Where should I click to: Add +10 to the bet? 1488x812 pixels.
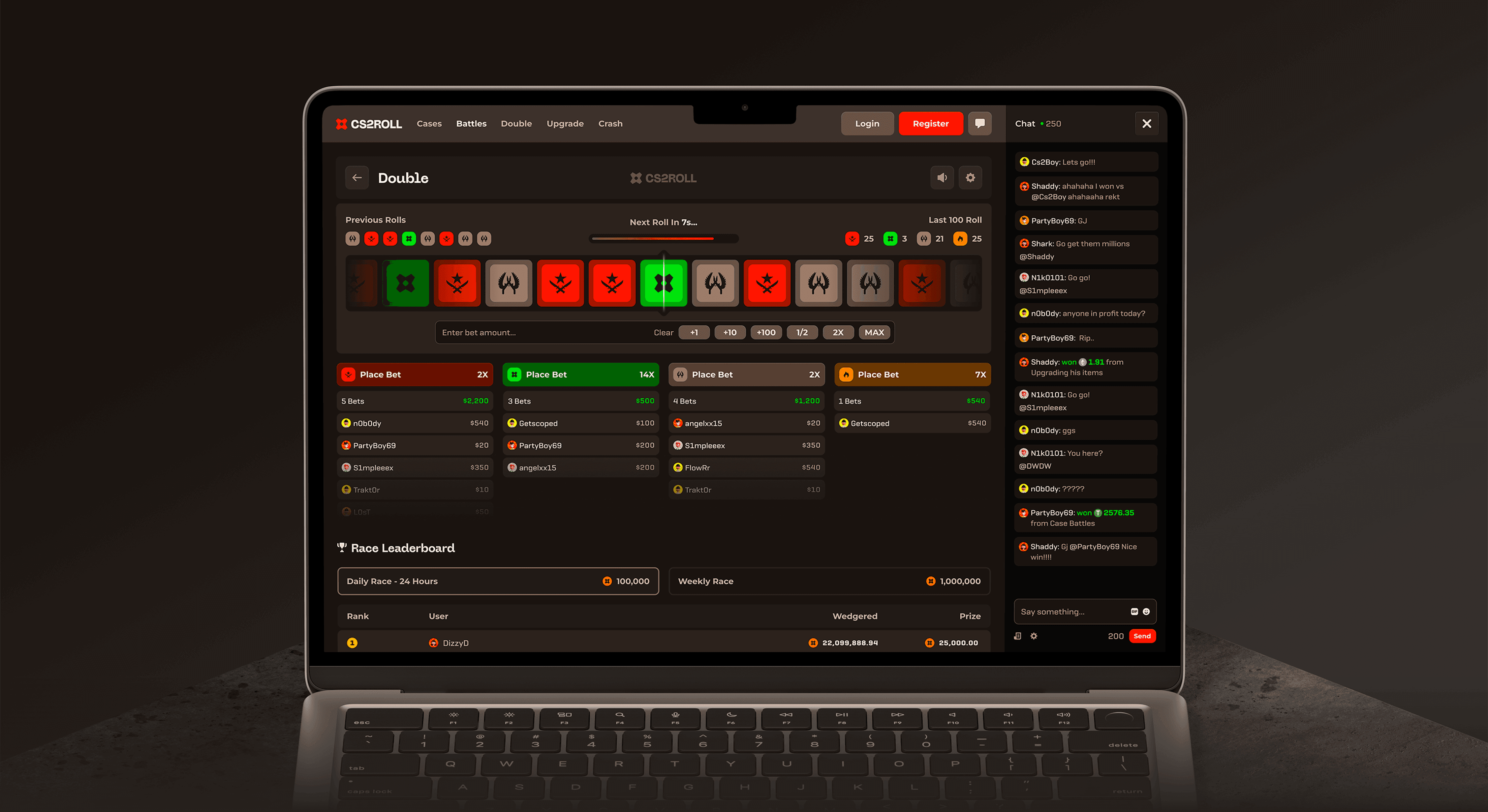point(730,333)
